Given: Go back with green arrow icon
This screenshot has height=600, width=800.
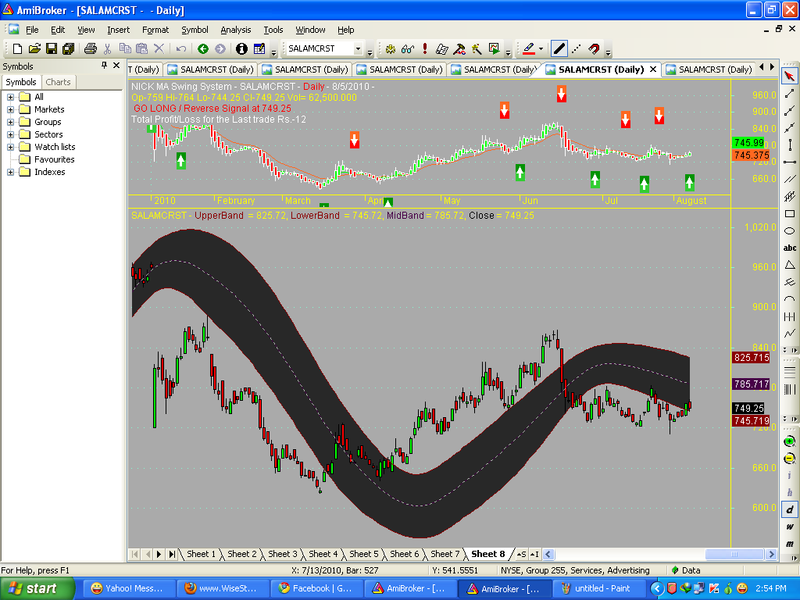Looking at the screenshot, I should coord(203,49).
